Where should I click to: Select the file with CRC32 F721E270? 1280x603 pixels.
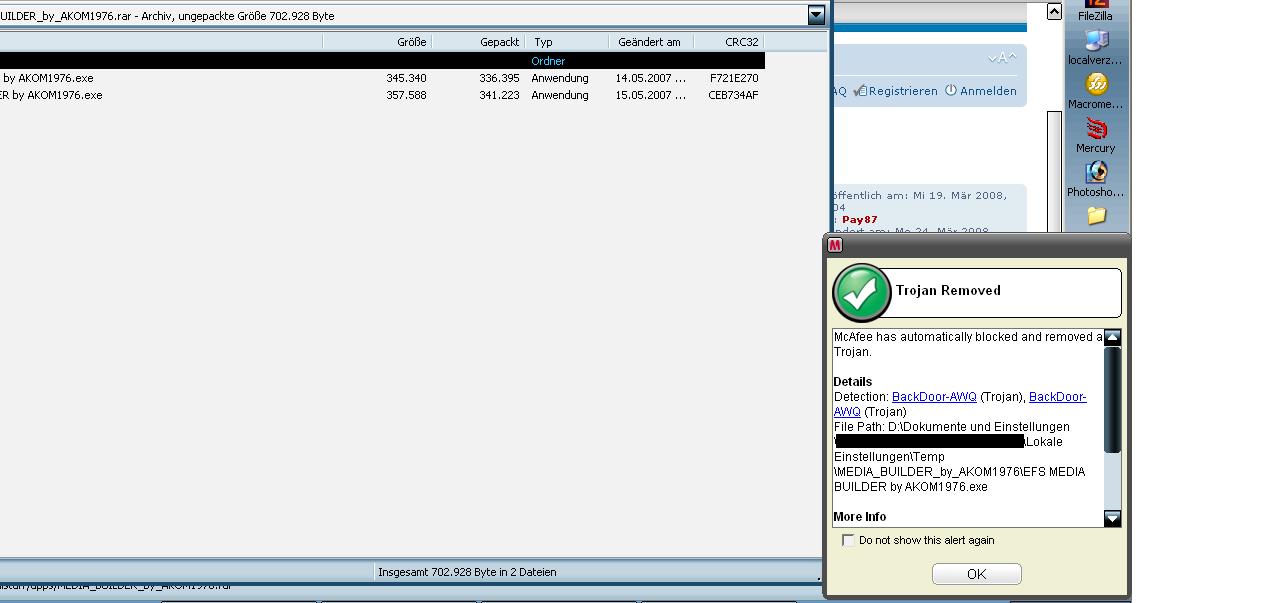pos(382,78)
